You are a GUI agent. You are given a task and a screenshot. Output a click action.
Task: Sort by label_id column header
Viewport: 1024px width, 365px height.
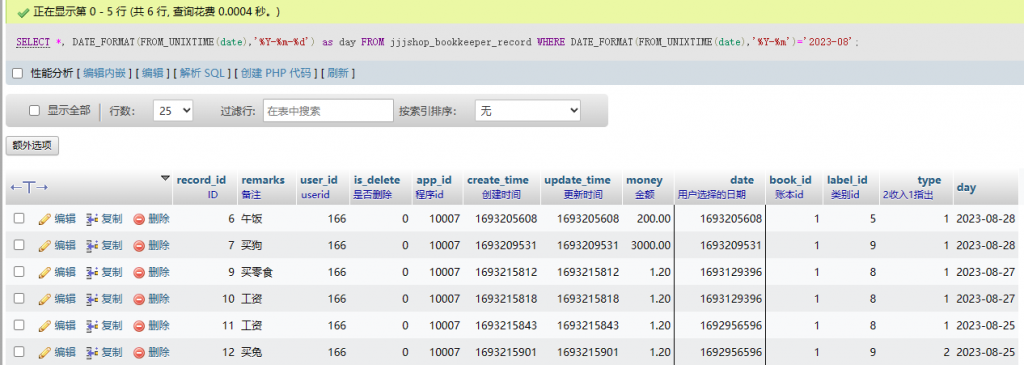click(847, 180)
